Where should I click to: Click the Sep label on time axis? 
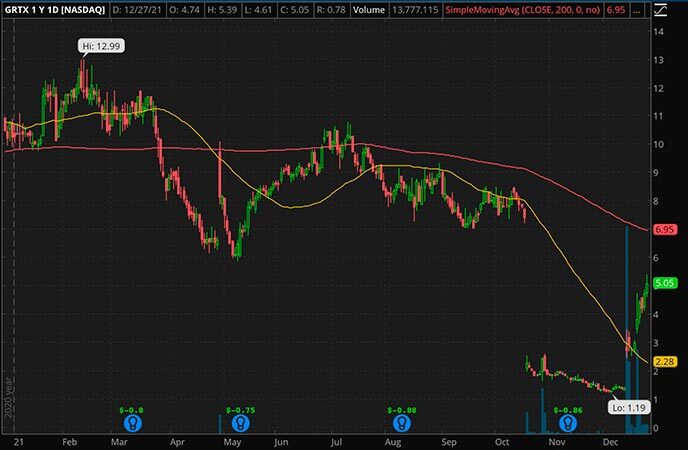[448, 442]
